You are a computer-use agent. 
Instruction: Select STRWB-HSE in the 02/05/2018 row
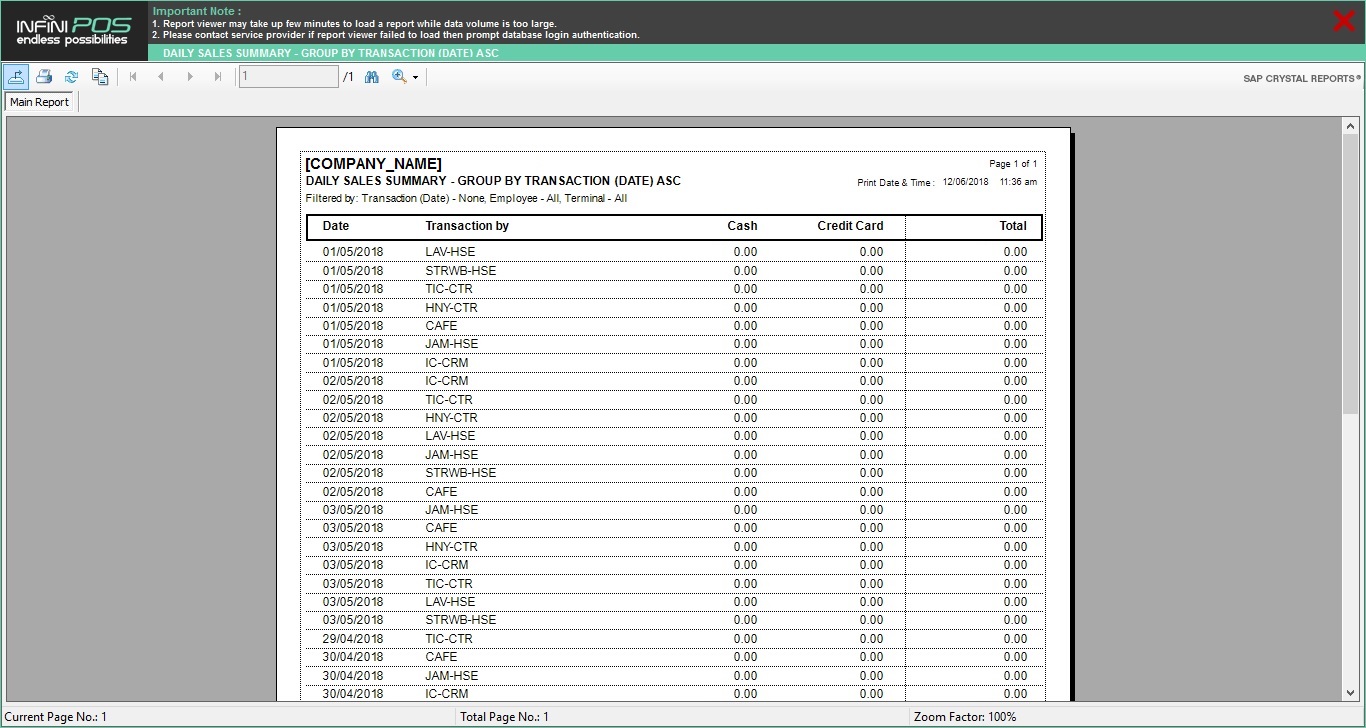(x=460, y=473)
